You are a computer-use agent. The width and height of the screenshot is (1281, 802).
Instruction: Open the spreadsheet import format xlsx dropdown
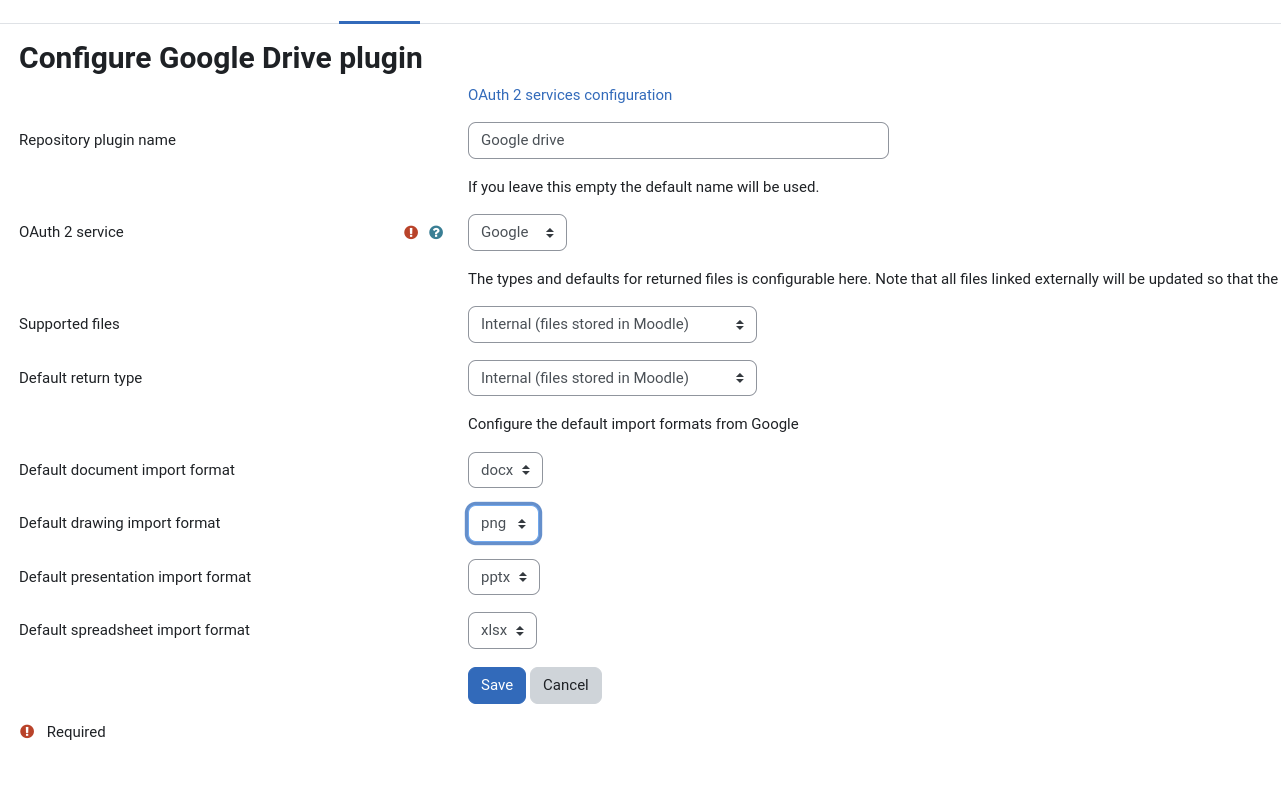tap(502, 630)
